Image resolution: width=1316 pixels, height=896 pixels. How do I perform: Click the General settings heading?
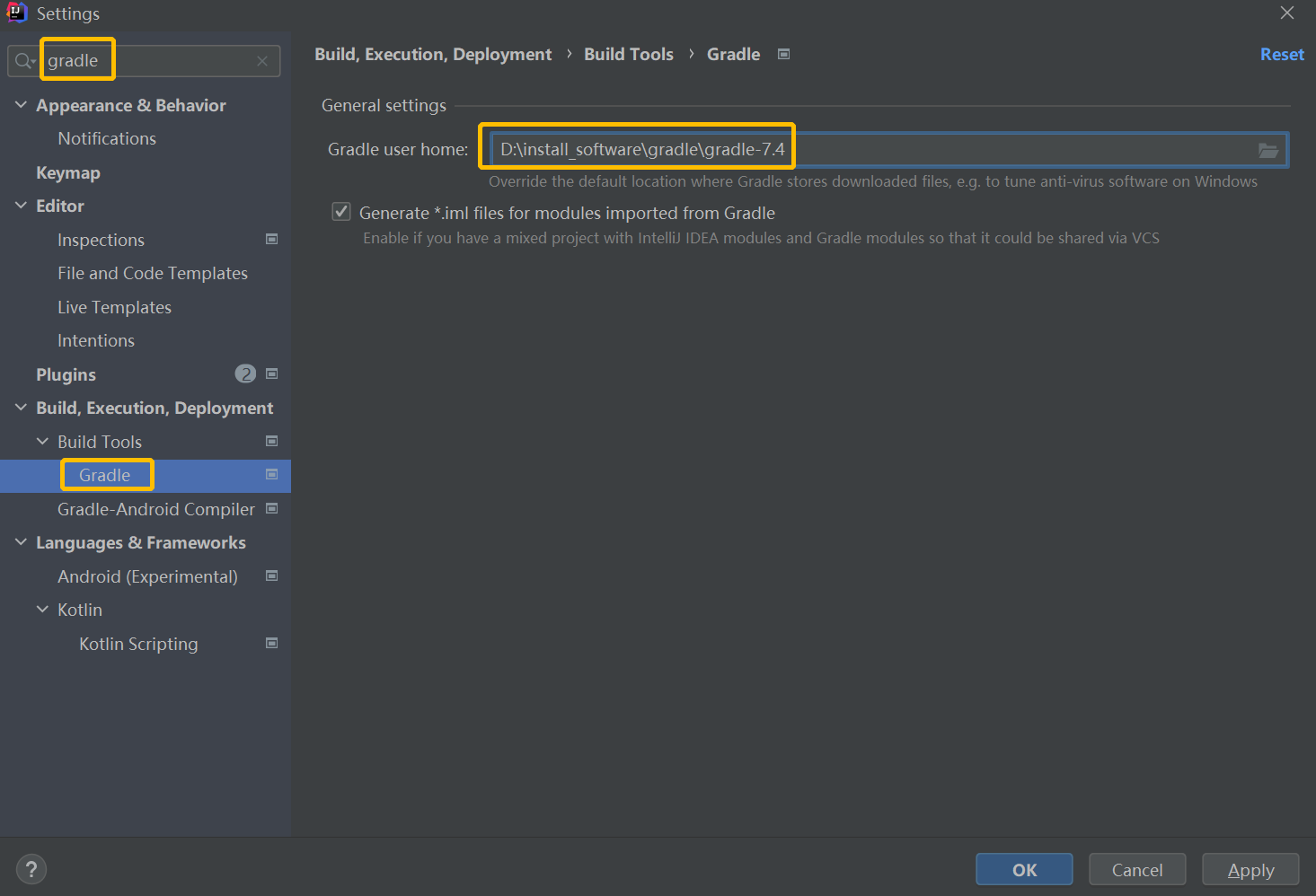(384, 105)
